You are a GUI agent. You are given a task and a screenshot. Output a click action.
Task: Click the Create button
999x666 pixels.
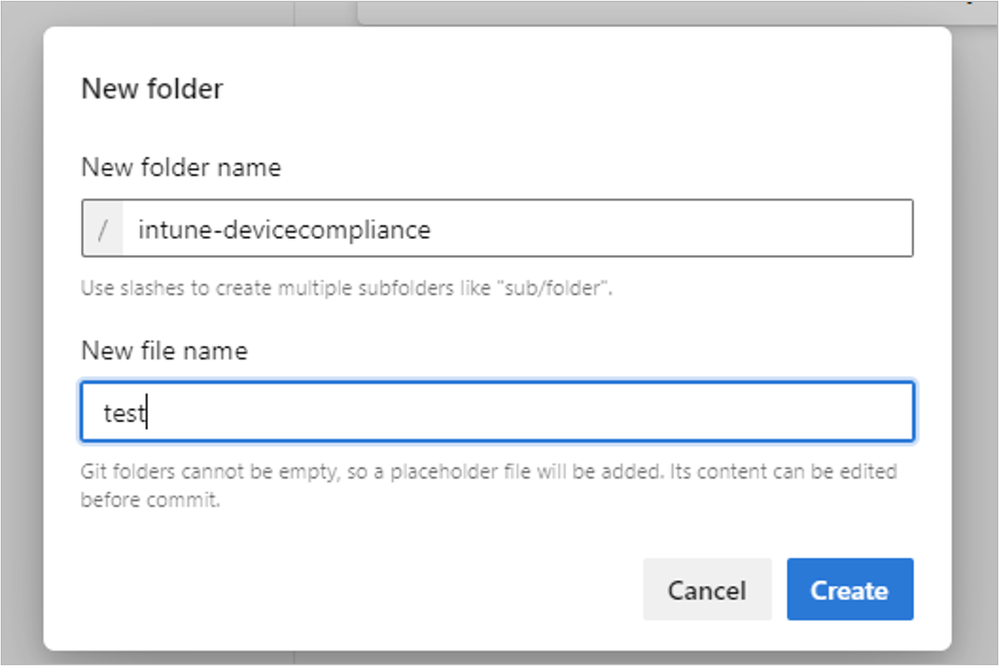[x=850, y=590]
